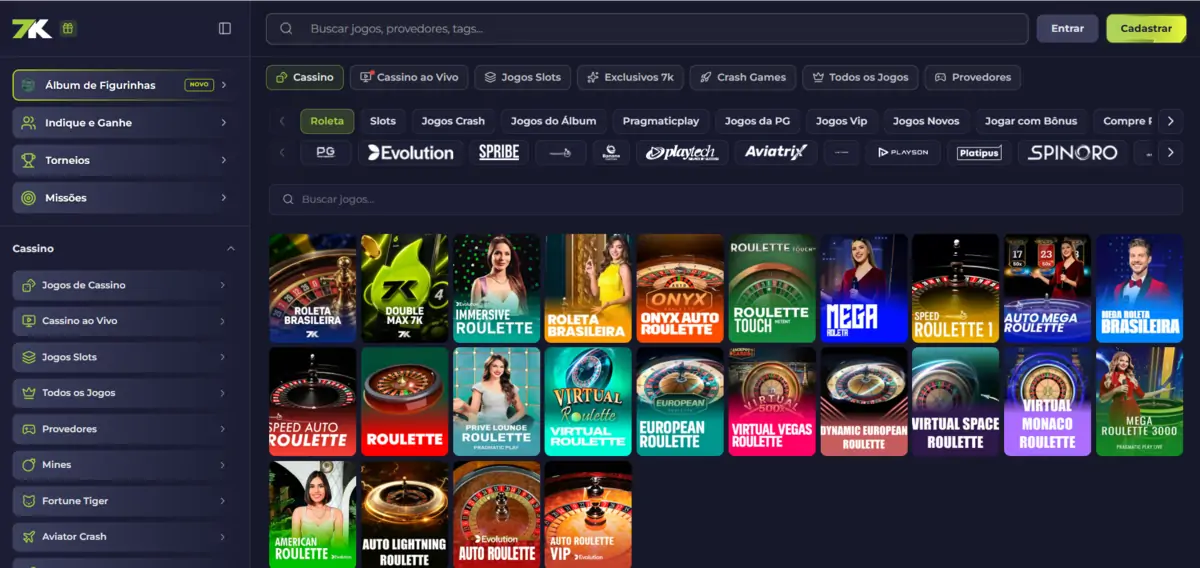Screen dimensions: 1200x568
Task: Open the gift box icon beside logo
Action: tap(68, 29)
